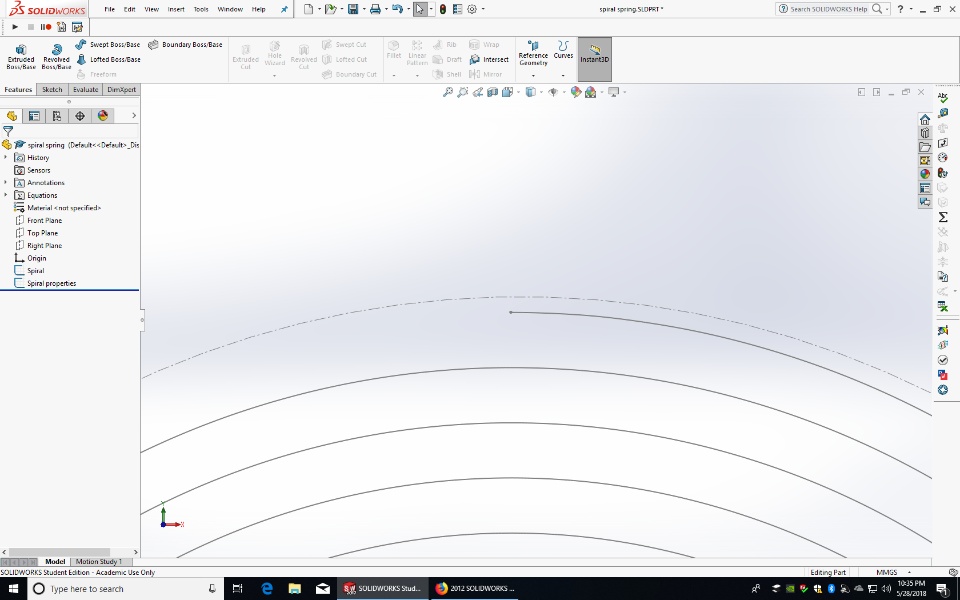Open the Tools menu
The width and height of the screenshot is (960, 600).
click(201, 9)
